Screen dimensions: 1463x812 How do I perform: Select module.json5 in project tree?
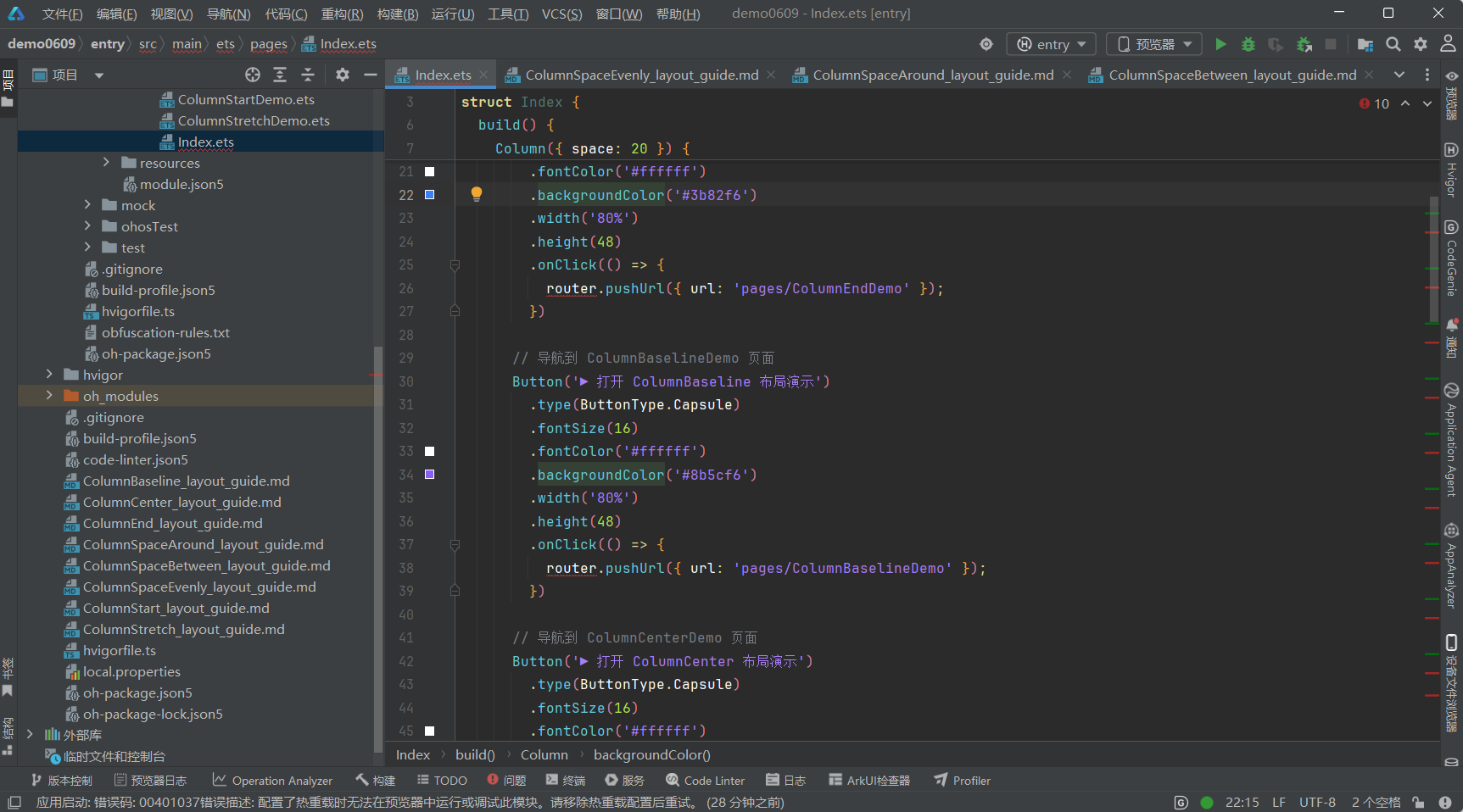[x=181, y=184]
